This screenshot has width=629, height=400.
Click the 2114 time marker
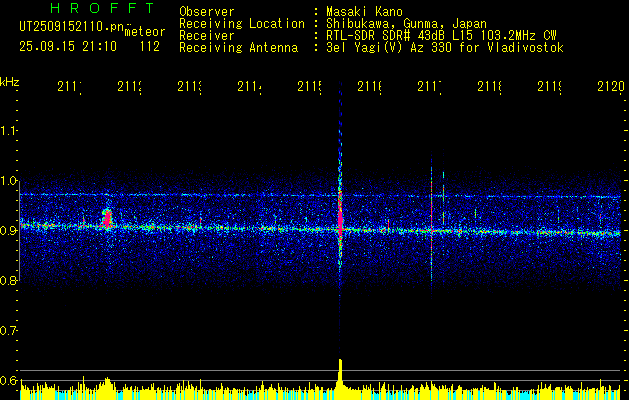click(249, 86)
